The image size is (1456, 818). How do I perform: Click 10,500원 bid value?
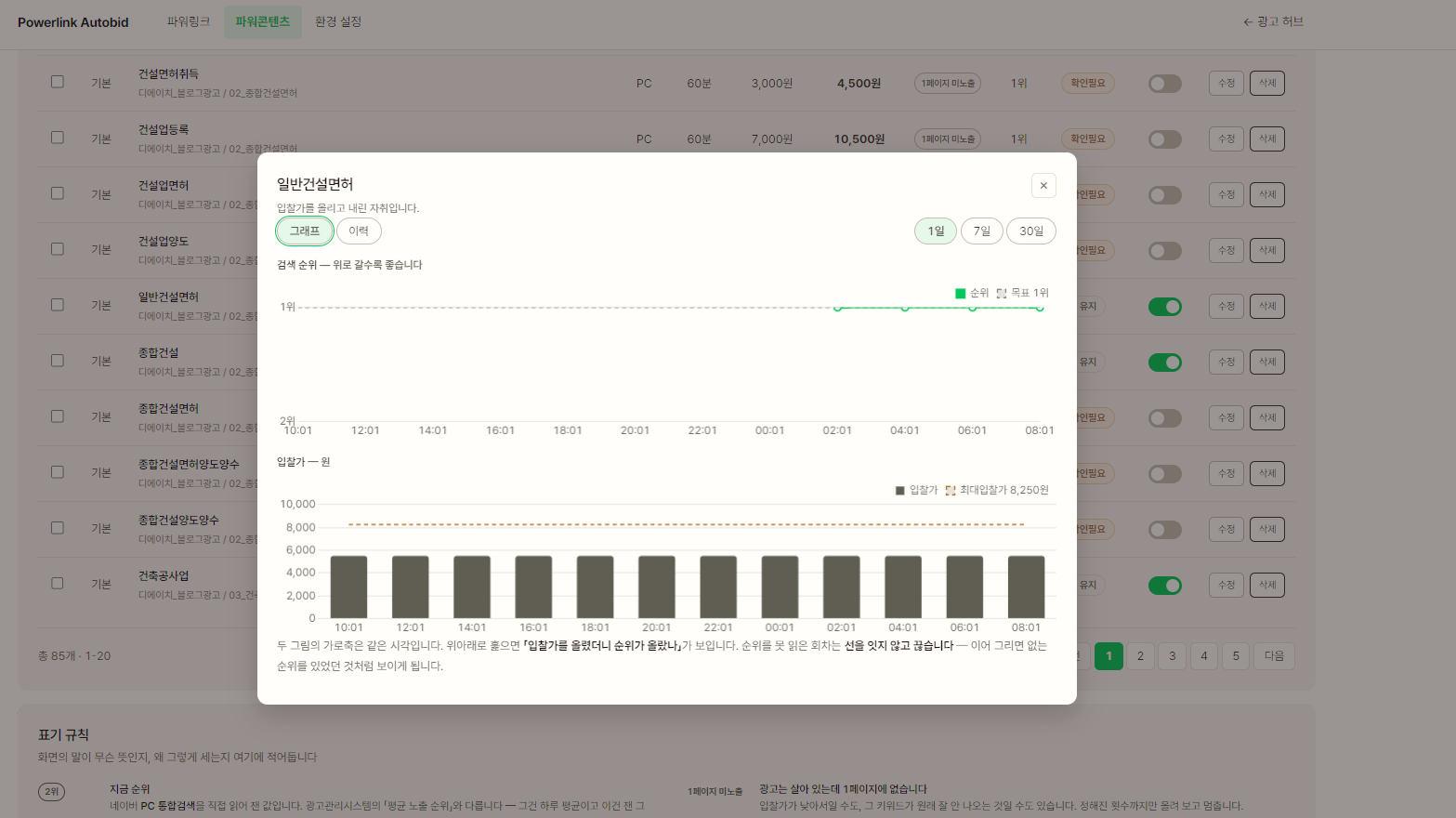(x=859, y=139)
